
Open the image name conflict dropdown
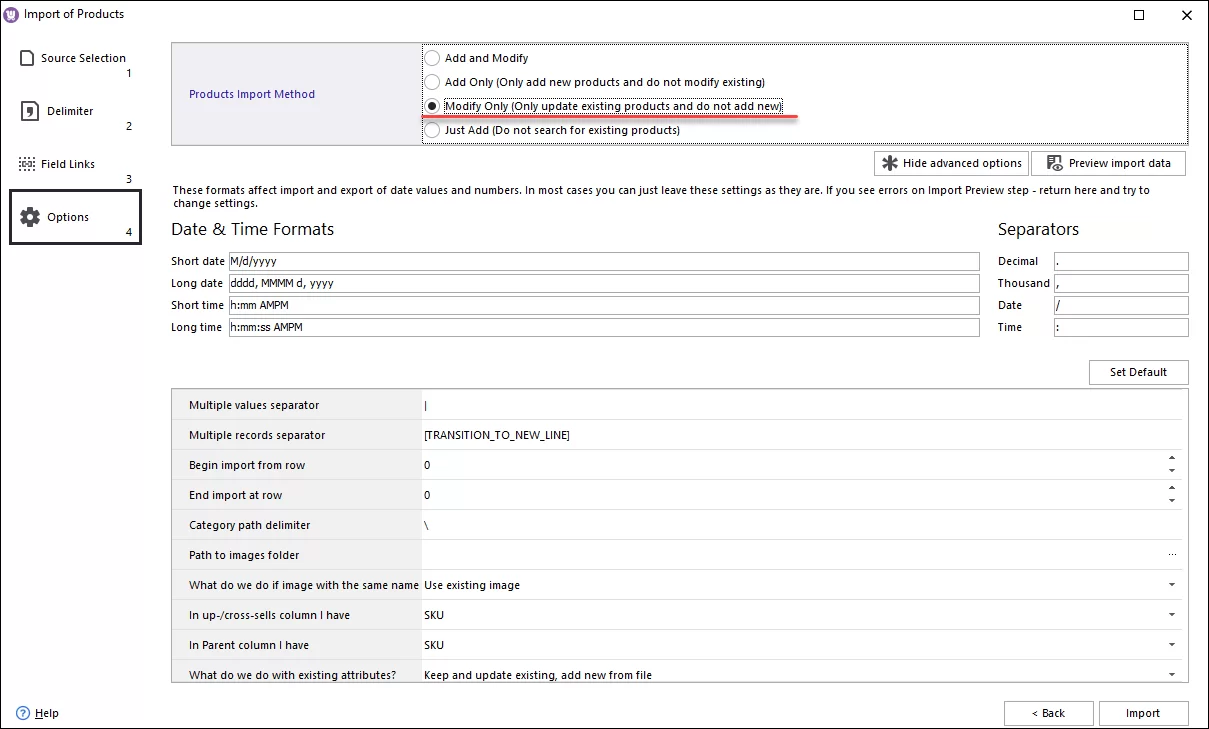coord(1174,585)
